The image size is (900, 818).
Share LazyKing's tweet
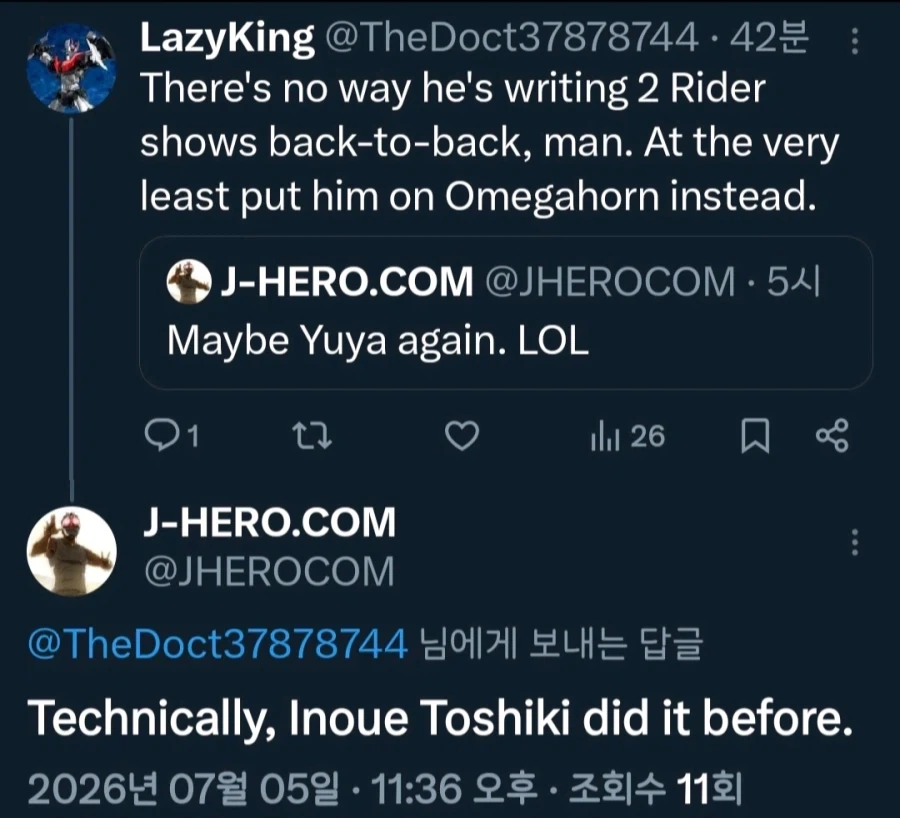tap(832, 436)
